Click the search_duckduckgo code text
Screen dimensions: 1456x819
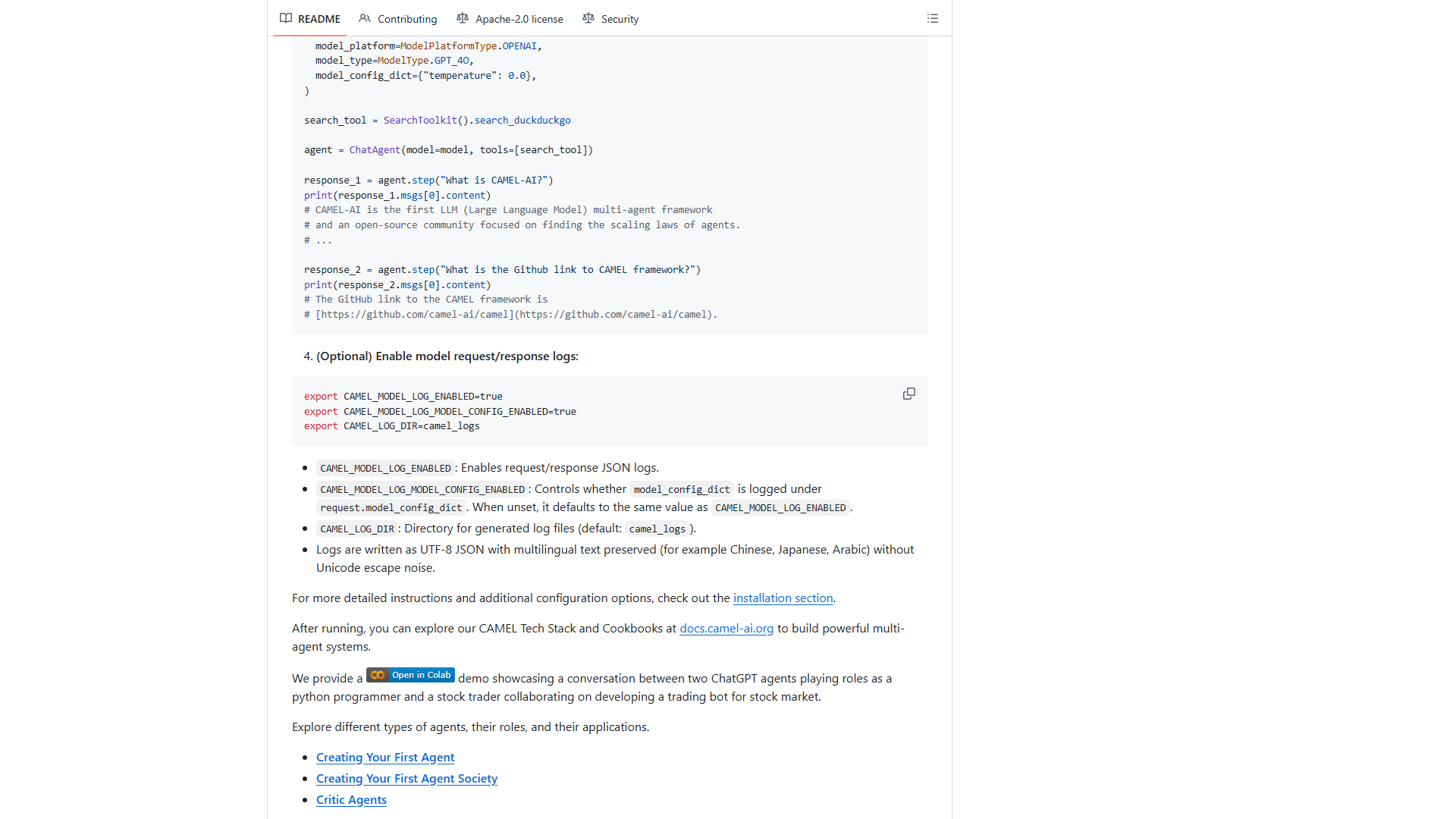522,121
